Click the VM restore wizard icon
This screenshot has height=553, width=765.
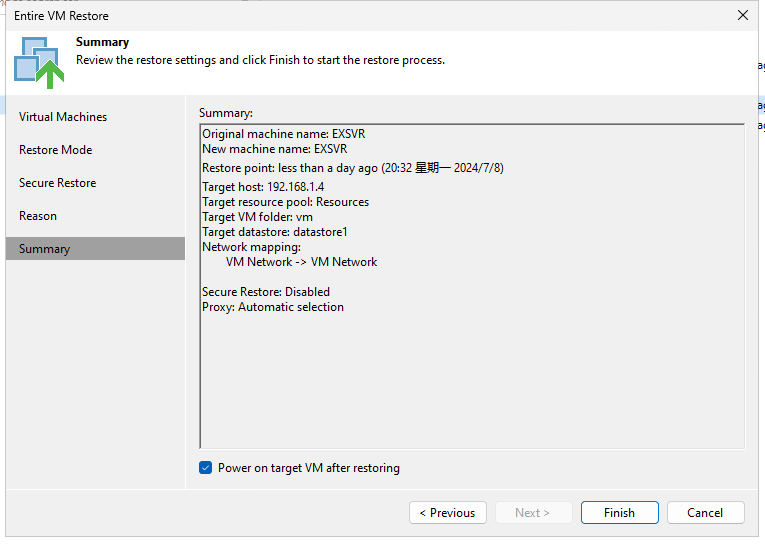coord(39,62)
